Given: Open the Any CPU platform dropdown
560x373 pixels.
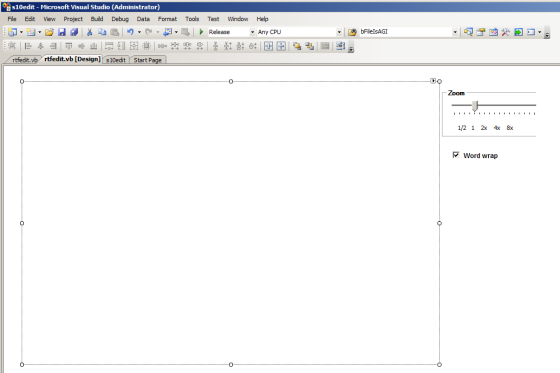Looking at the screenshot, I should tap(339, 32).
